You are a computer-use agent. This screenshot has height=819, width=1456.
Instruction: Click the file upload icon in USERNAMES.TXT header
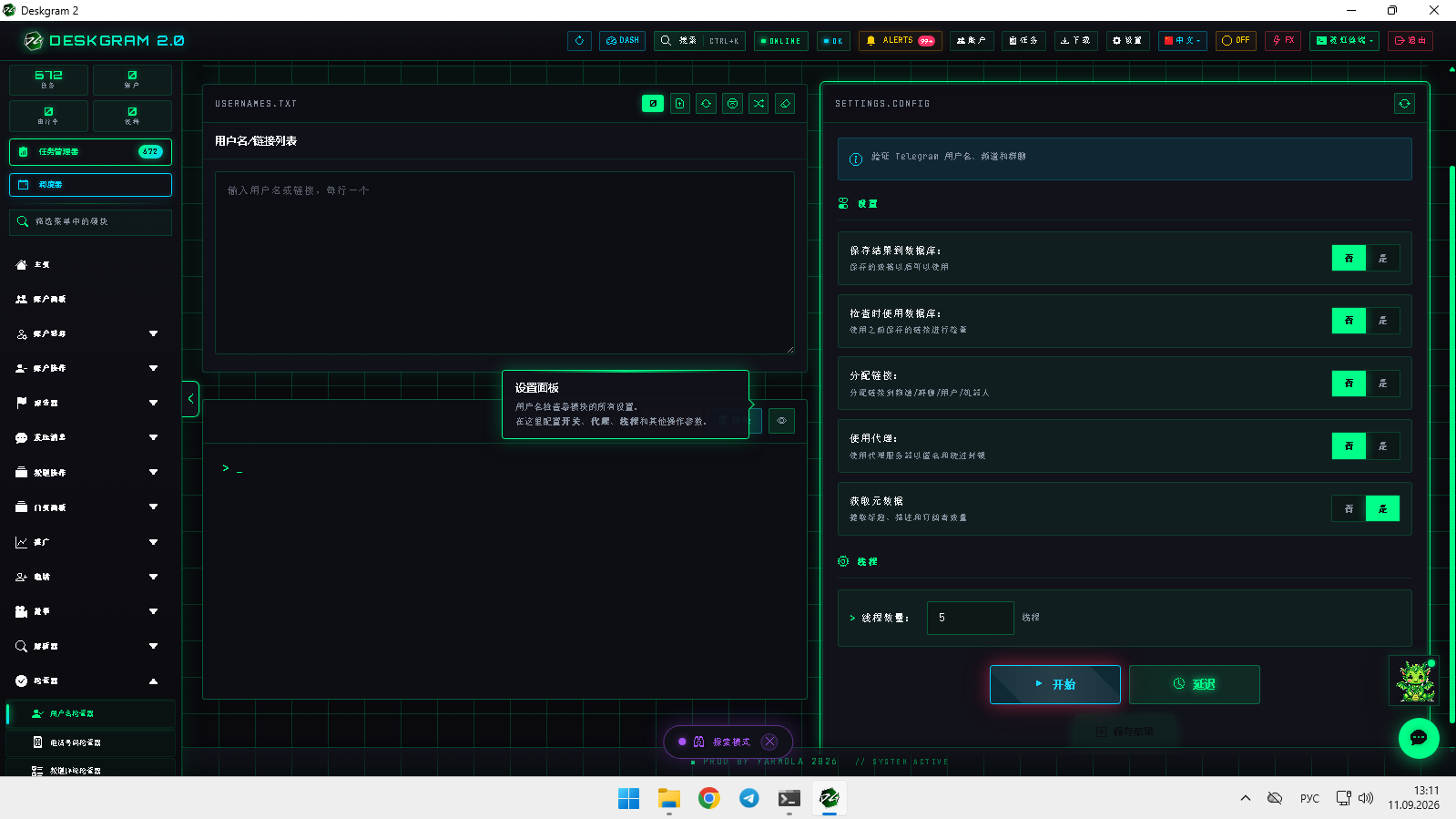pos(679,104)
